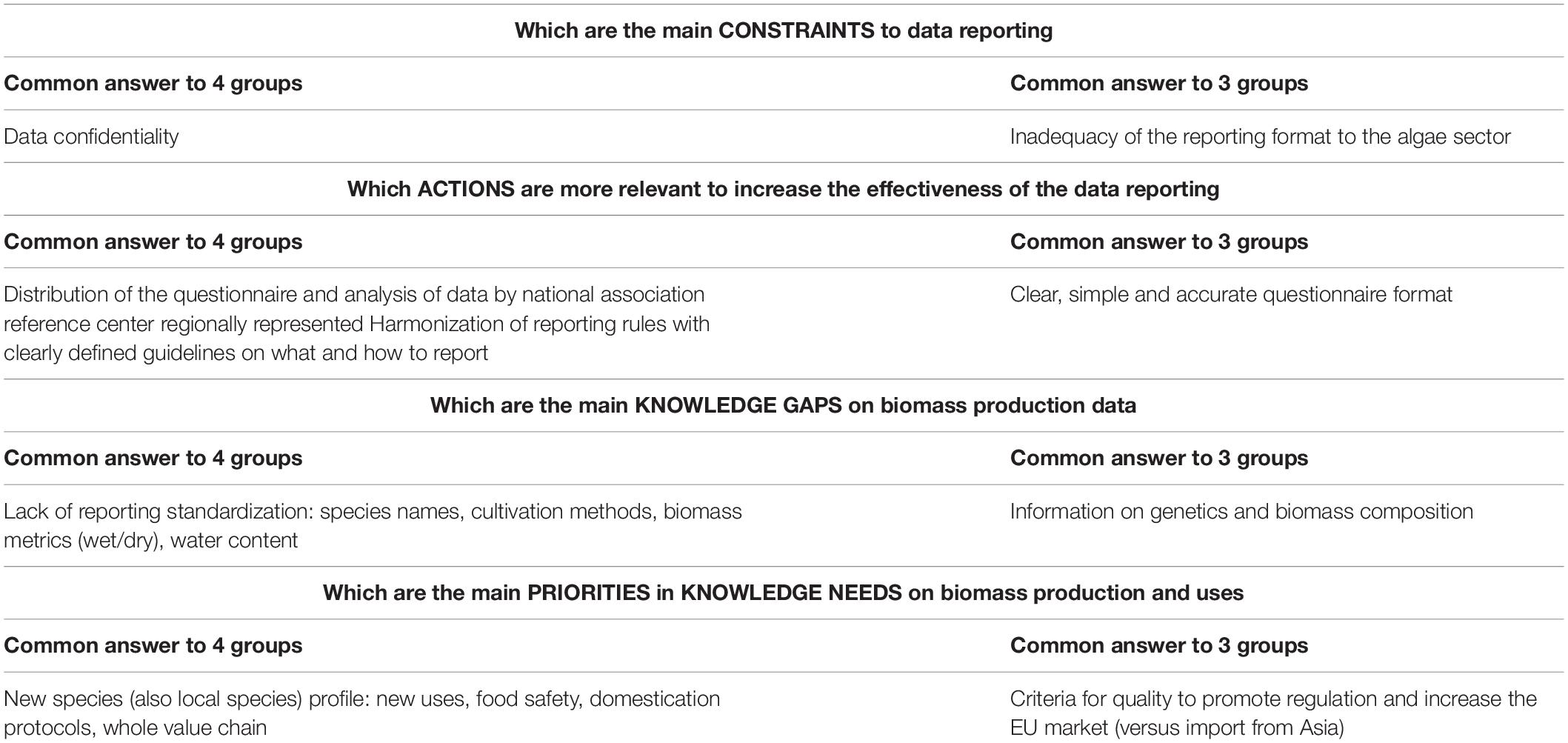Click the CONSTRAINTS to data reporting heading

tap(784, 30)
